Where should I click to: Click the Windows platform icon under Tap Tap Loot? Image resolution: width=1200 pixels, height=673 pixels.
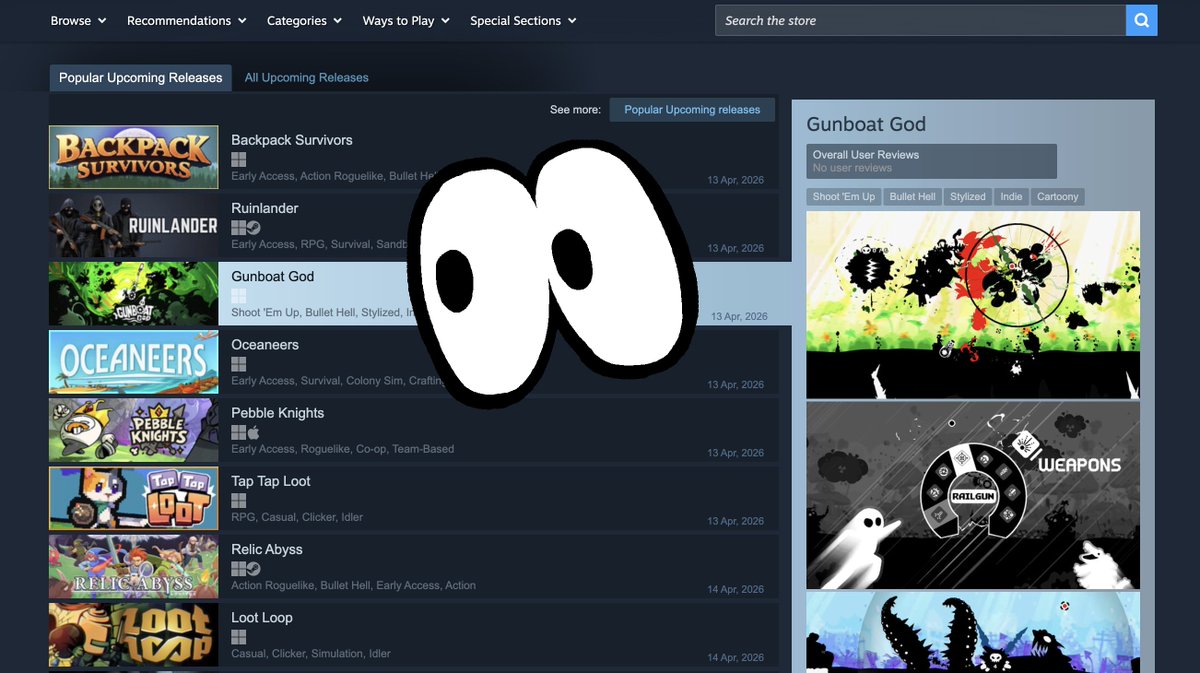tap(237, 500)
